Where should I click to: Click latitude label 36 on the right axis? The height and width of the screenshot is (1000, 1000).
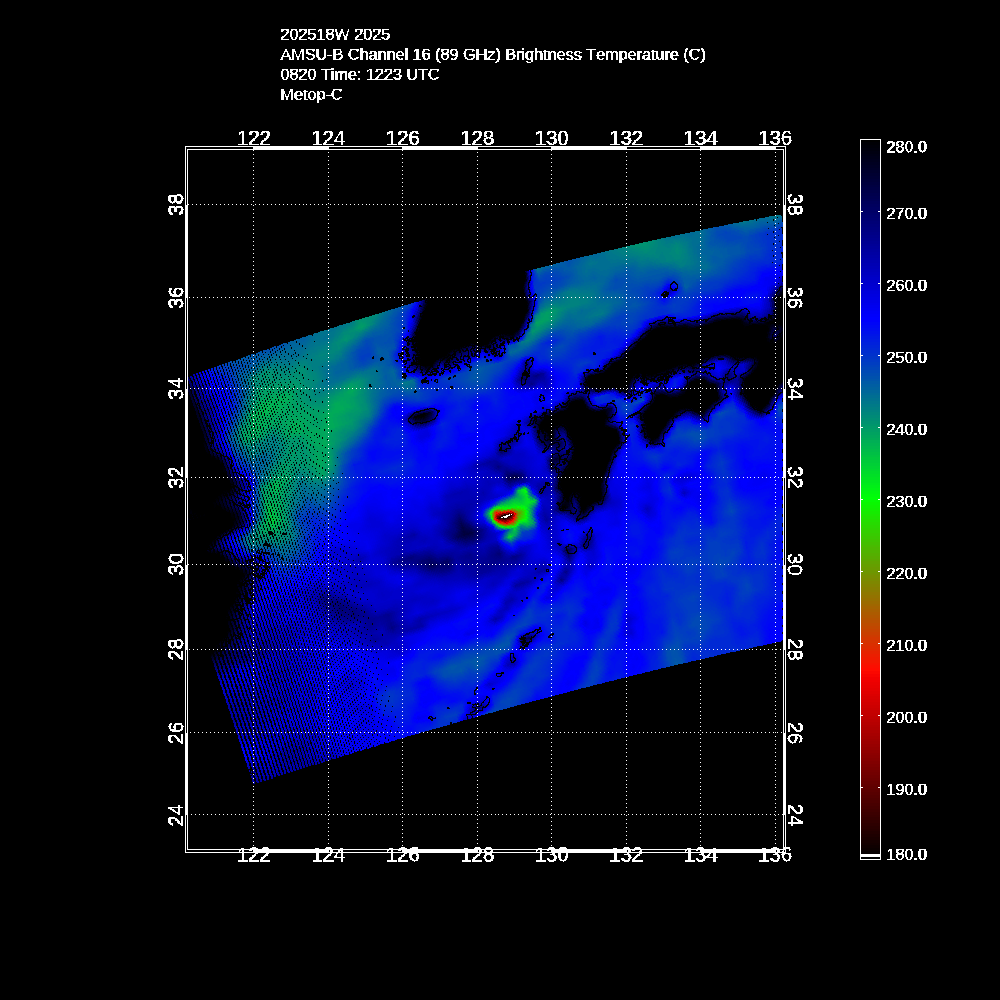tap(795, 298)
